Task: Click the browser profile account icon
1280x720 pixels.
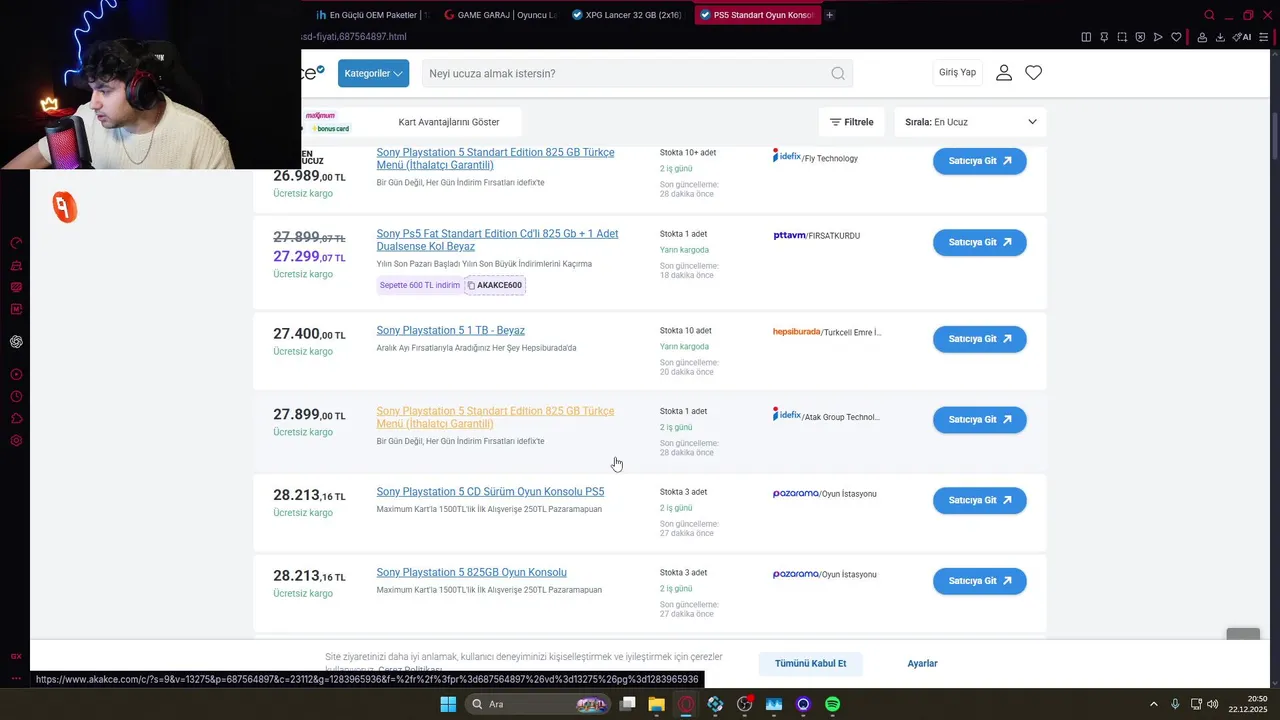Action: 1202,37
